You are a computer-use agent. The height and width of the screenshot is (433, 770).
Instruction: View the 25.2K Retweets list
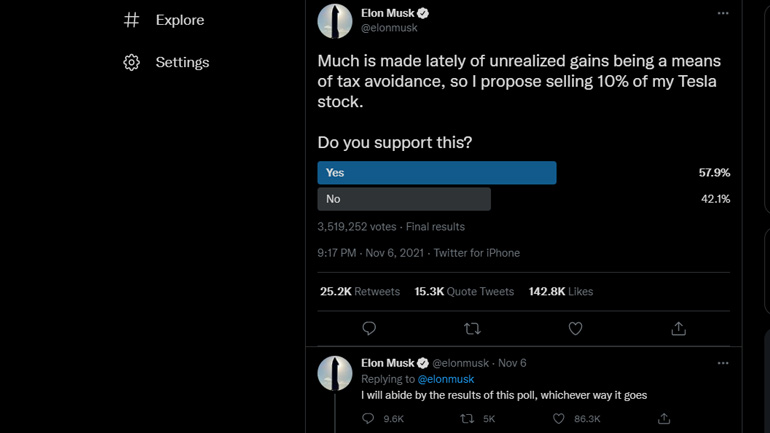pyautogui.click(x=359, y=291)
